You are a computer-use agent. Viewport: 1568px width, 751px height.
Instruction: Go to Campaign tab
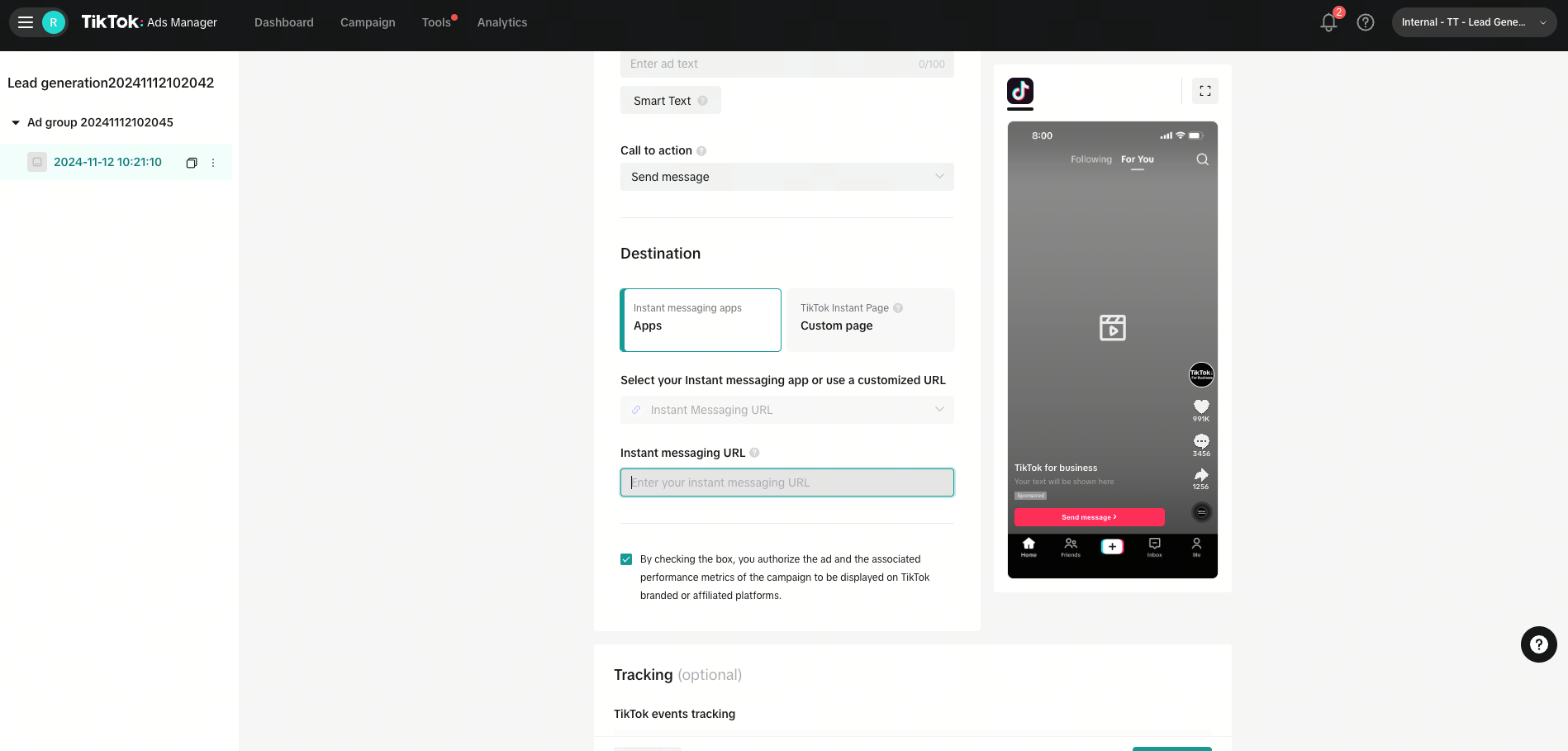(368, 22)
